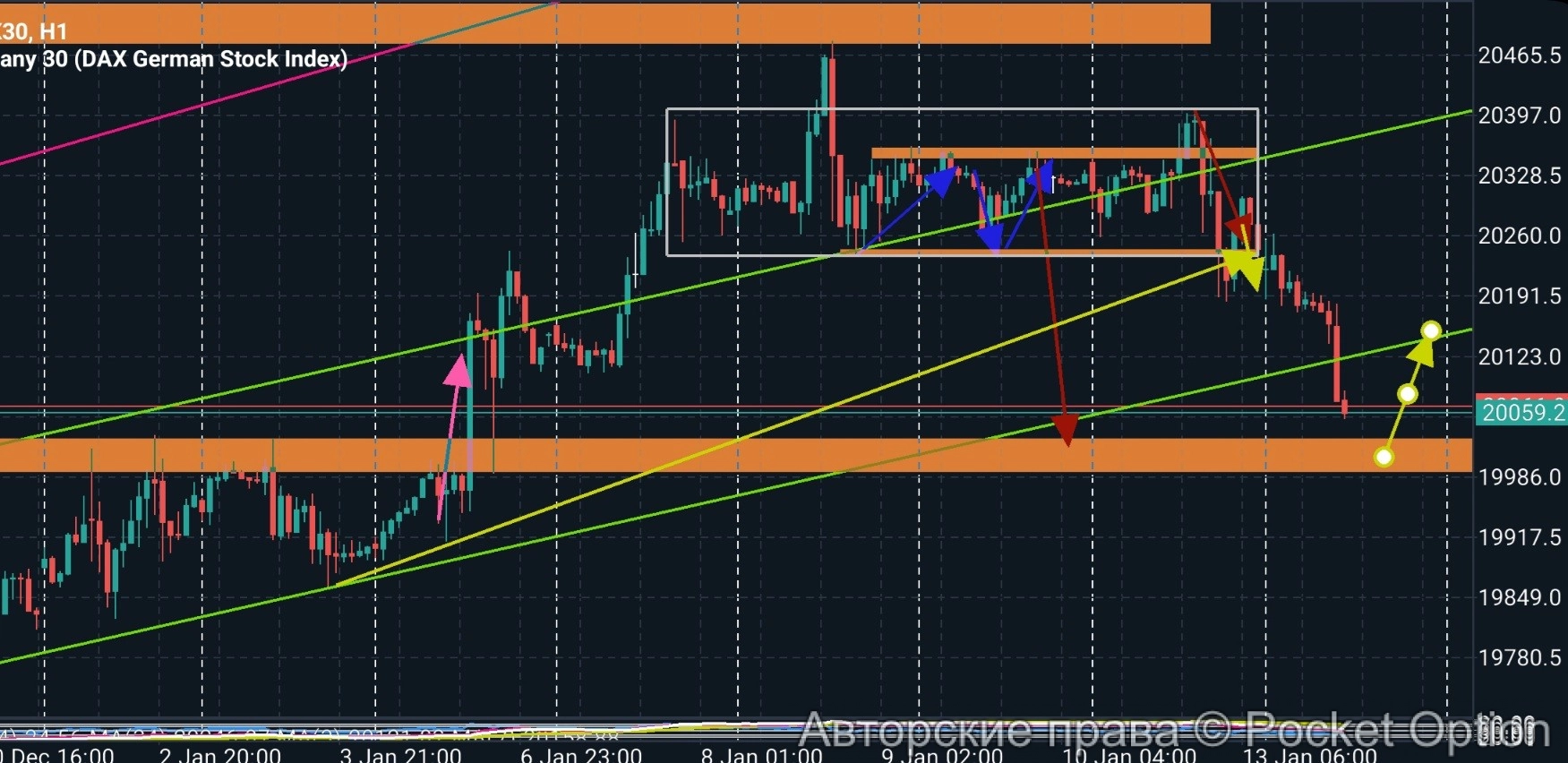Click the pink upward arrow head
Viewport: 1568px width, 763px height.
coord(458,370)
